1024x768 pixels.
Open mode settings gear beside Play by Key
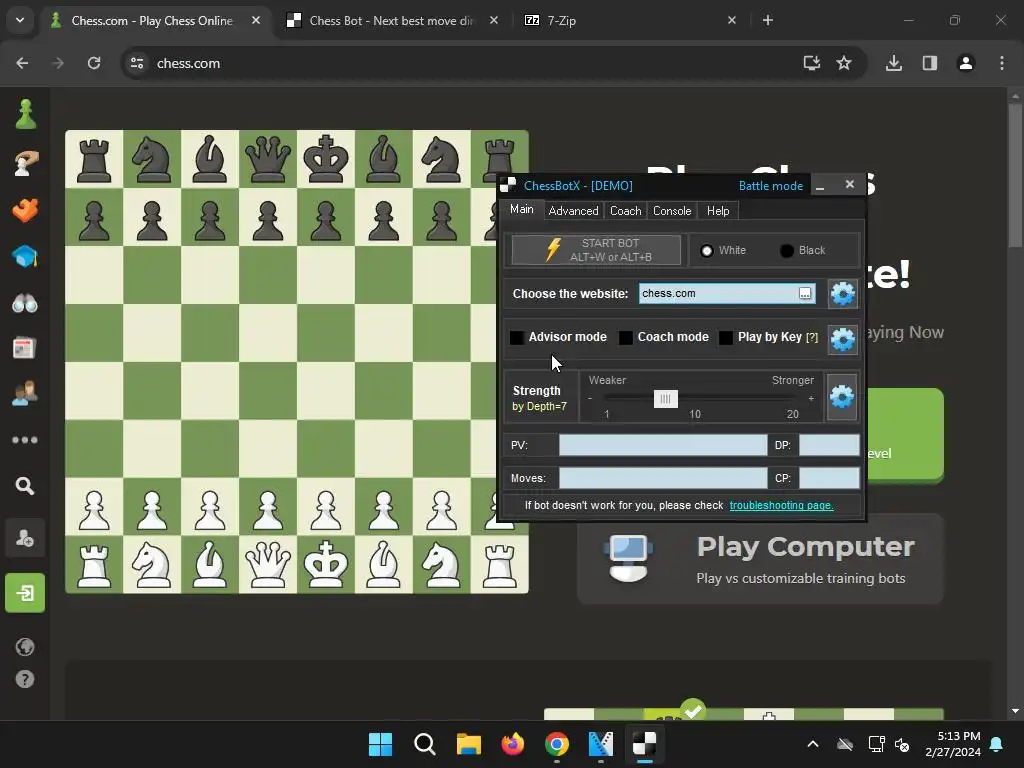(842, 340)
